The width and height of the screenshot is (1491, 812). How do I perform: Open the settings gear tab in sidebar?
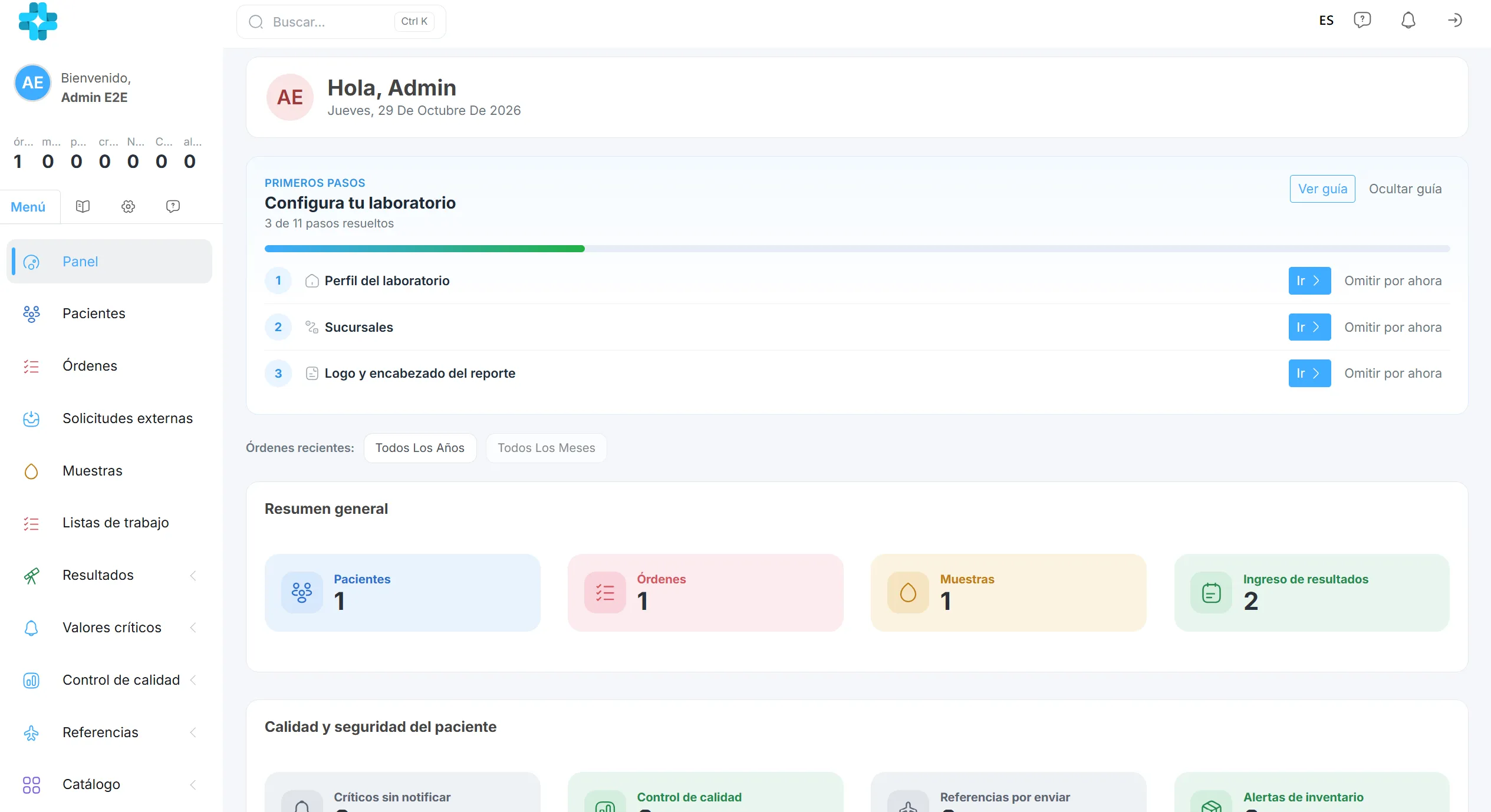coord(128,206)
